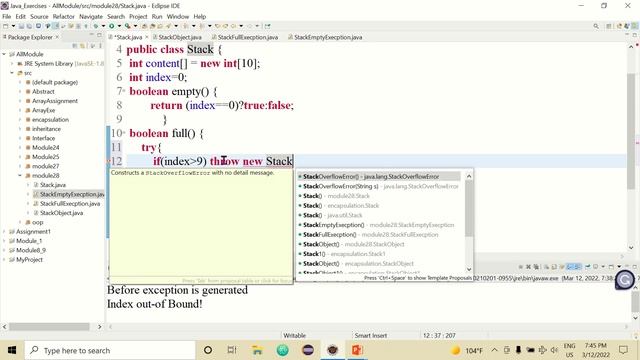Image resolution: width=640 pixels, height=360 pixels.
Task: Click the New file toolbar icon
Action: click(5, 26)
